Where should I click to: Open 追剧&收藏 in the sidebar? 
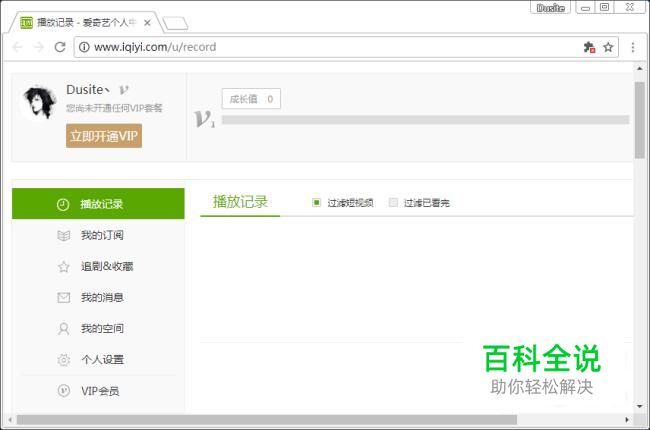pos(98,266)
